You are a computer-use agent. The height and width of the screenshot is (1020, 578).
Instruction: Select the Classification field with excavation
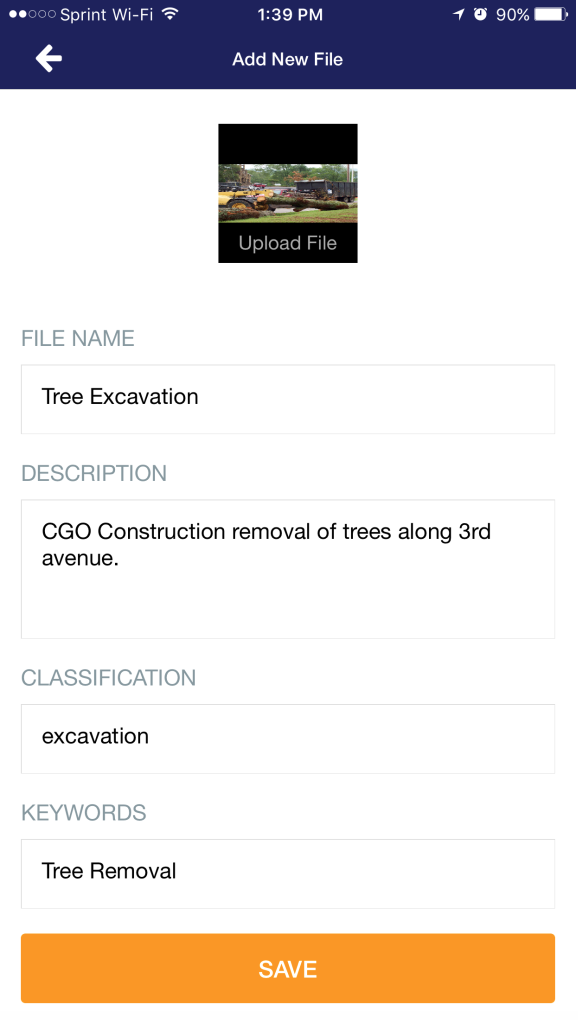coord(287,738)
